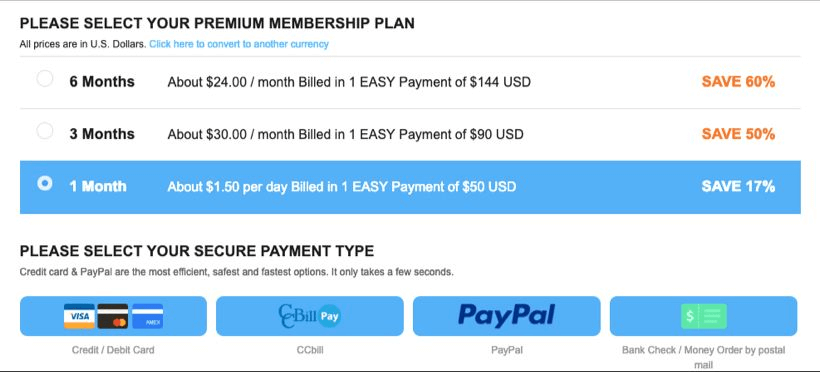Click Bank Check / Money Order caption
Image resolution: width=820 pixels, height=372 pixels.
(703, 357)
